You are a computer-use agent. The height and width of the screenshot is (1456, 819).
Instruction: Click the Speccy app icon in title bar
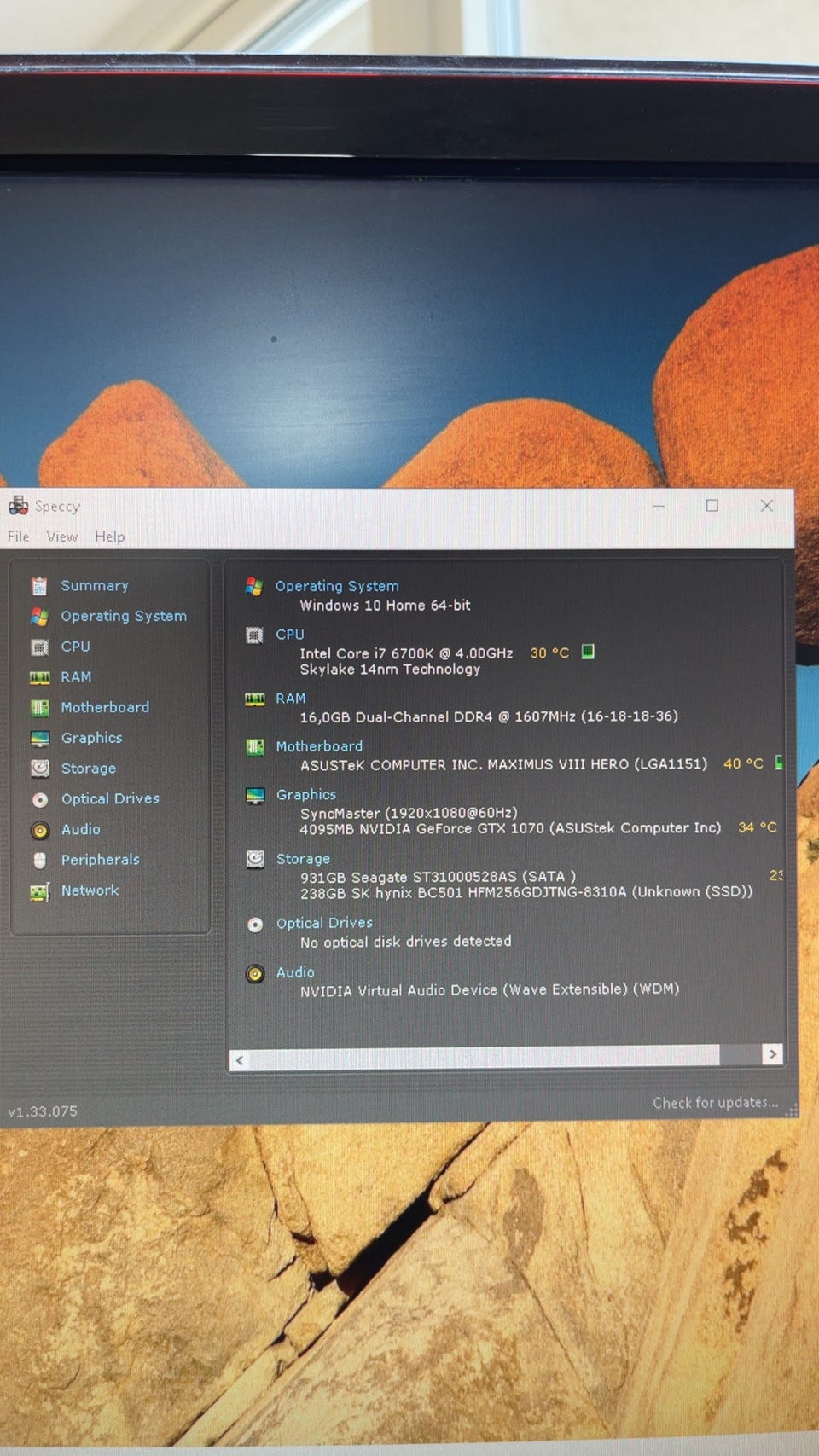pos(18,506)
